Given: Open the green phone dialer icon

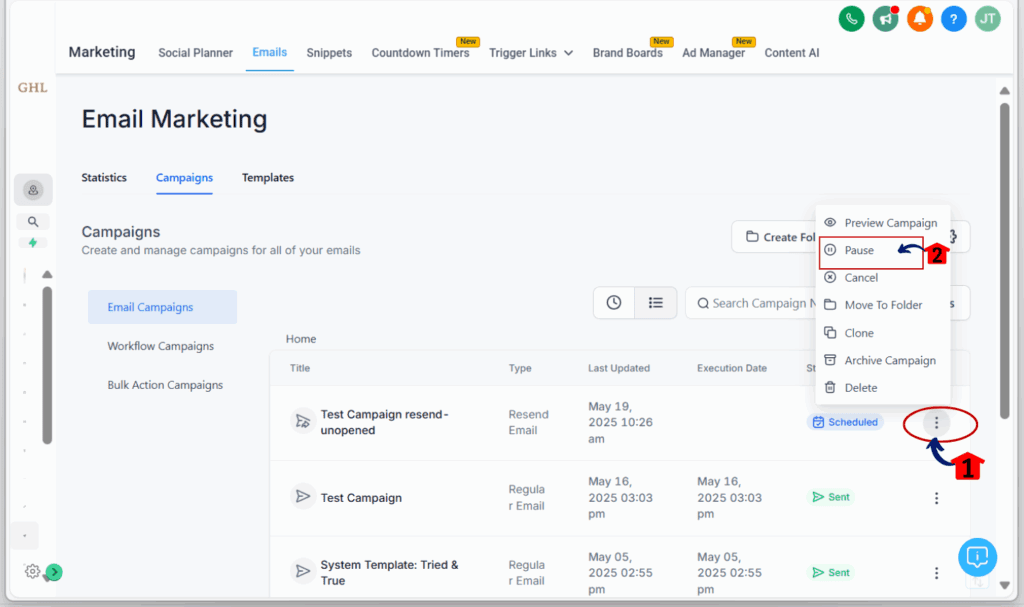Looking at the screenshot, I should coord(851,18).
